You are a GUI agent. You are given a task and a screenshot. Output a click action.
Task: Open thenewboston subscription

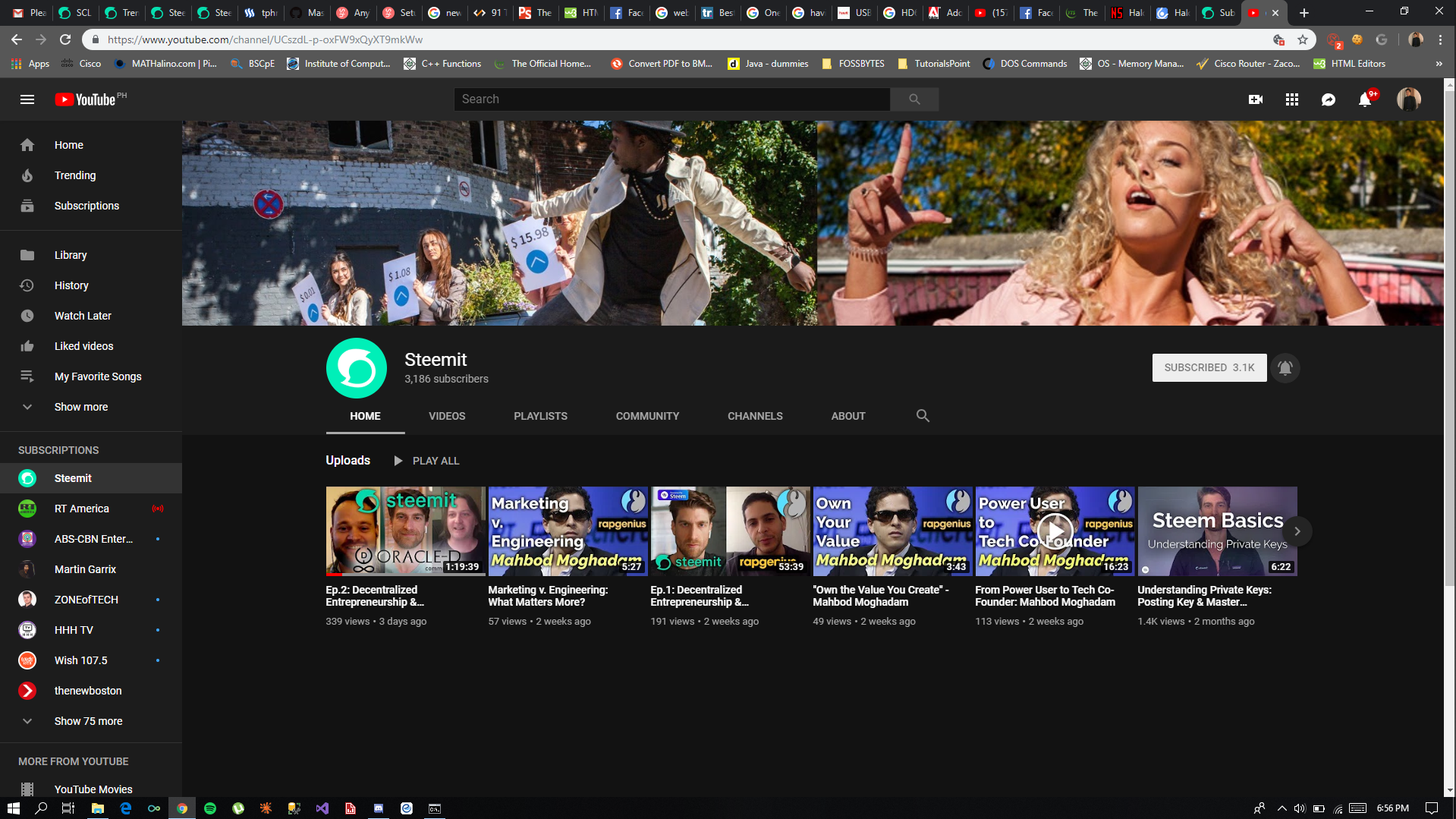pyautogui.click(x=91, y=691)
